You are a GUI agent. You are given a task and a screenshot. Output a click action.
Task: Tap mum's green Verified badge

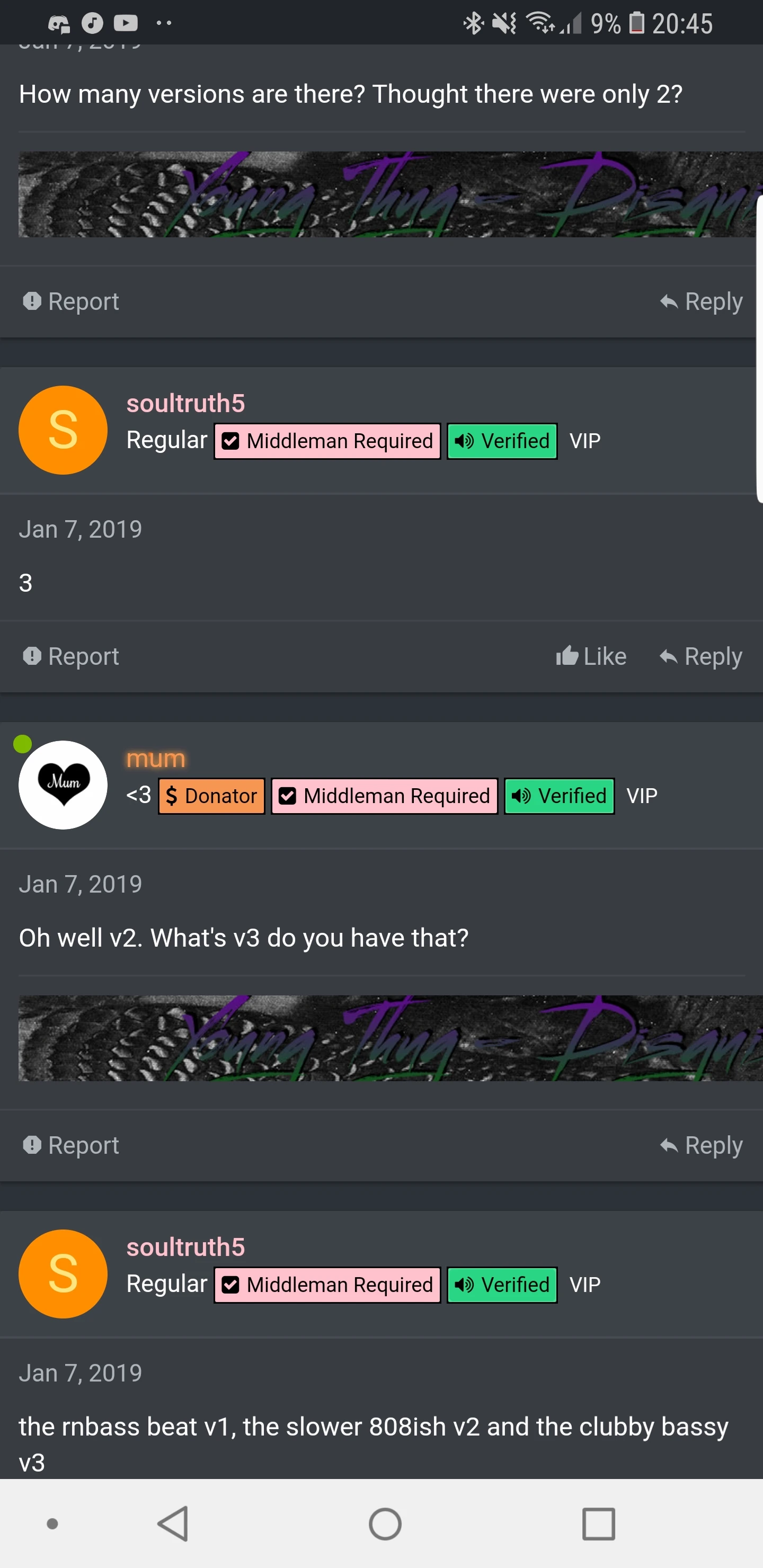click(x=559, y=796)
